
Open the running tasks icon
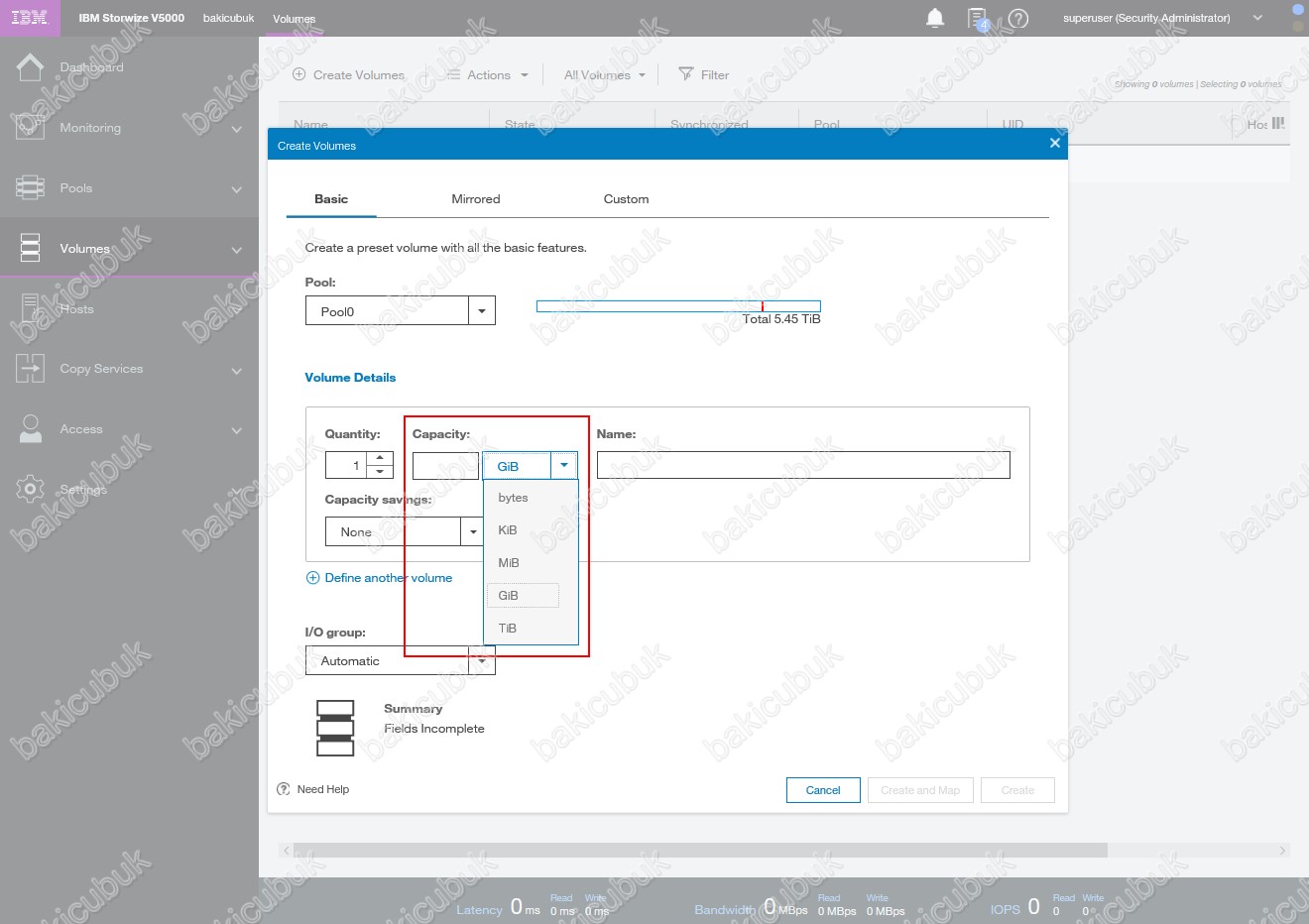click(978, 18)
